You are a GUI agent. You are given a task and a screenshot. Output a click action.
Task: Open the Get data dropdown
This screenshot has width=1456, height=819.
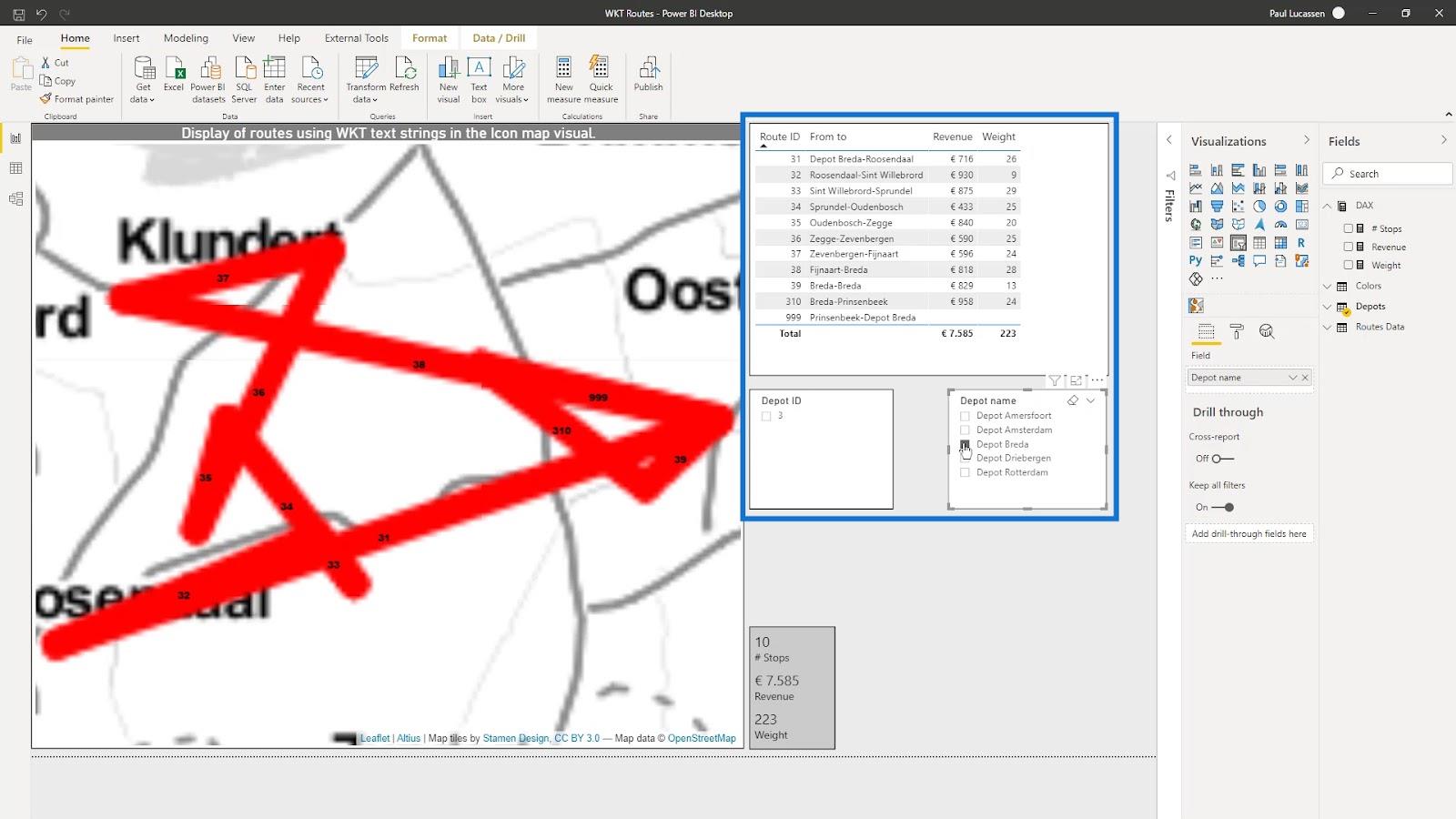point(143,80)
